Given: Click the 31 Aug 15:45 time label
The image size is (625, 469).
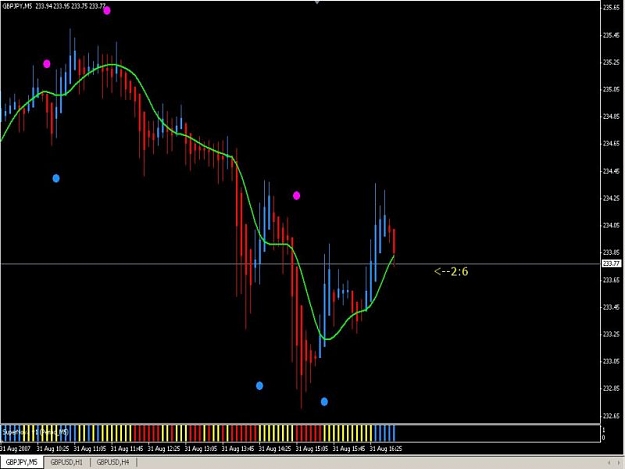Looking at the screenshot, I should pos(349,449).
